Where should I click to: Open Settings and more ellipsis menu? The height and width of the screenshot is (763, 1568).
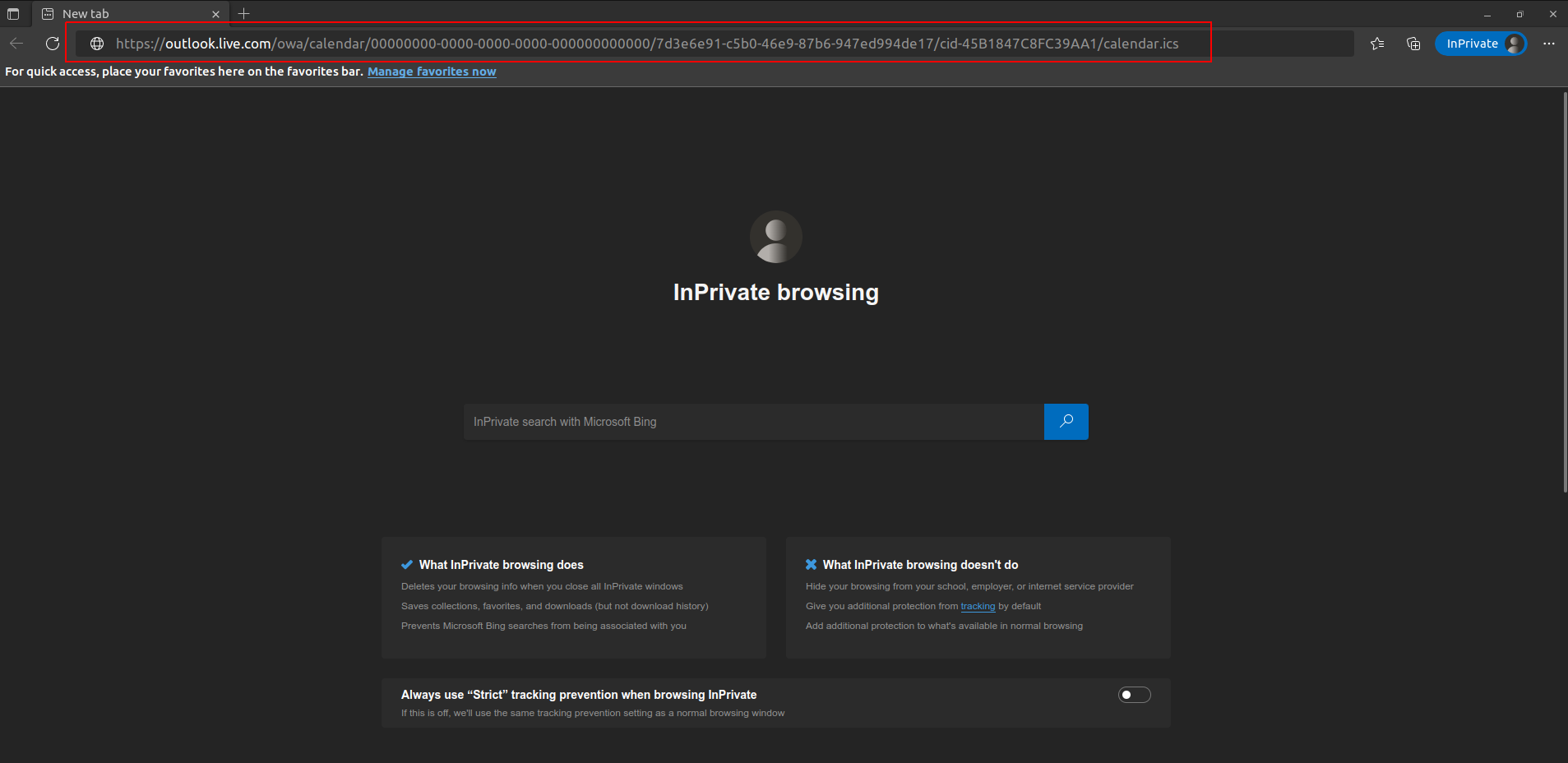pyautogui.click(x=1549, y=44)
